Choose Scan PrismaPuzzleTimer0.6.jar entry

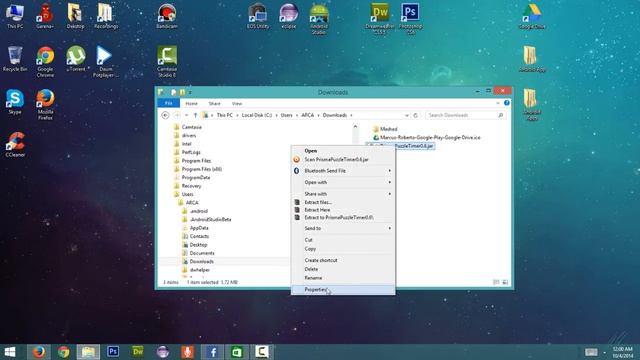click(343, 160)
